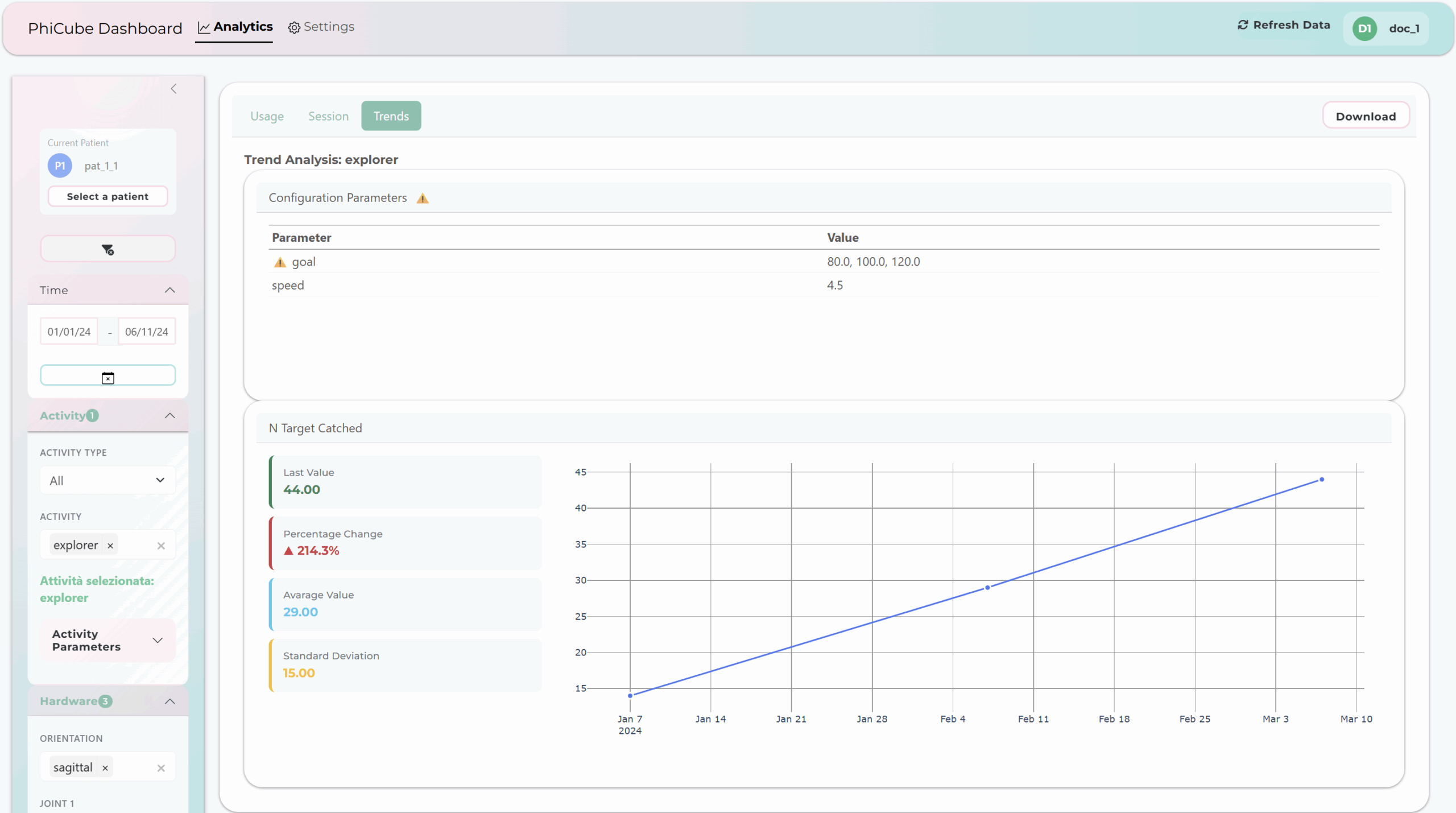Click the Select a patient button
The width and height of the screenshot is (1456, 813).
click(107, 196)
